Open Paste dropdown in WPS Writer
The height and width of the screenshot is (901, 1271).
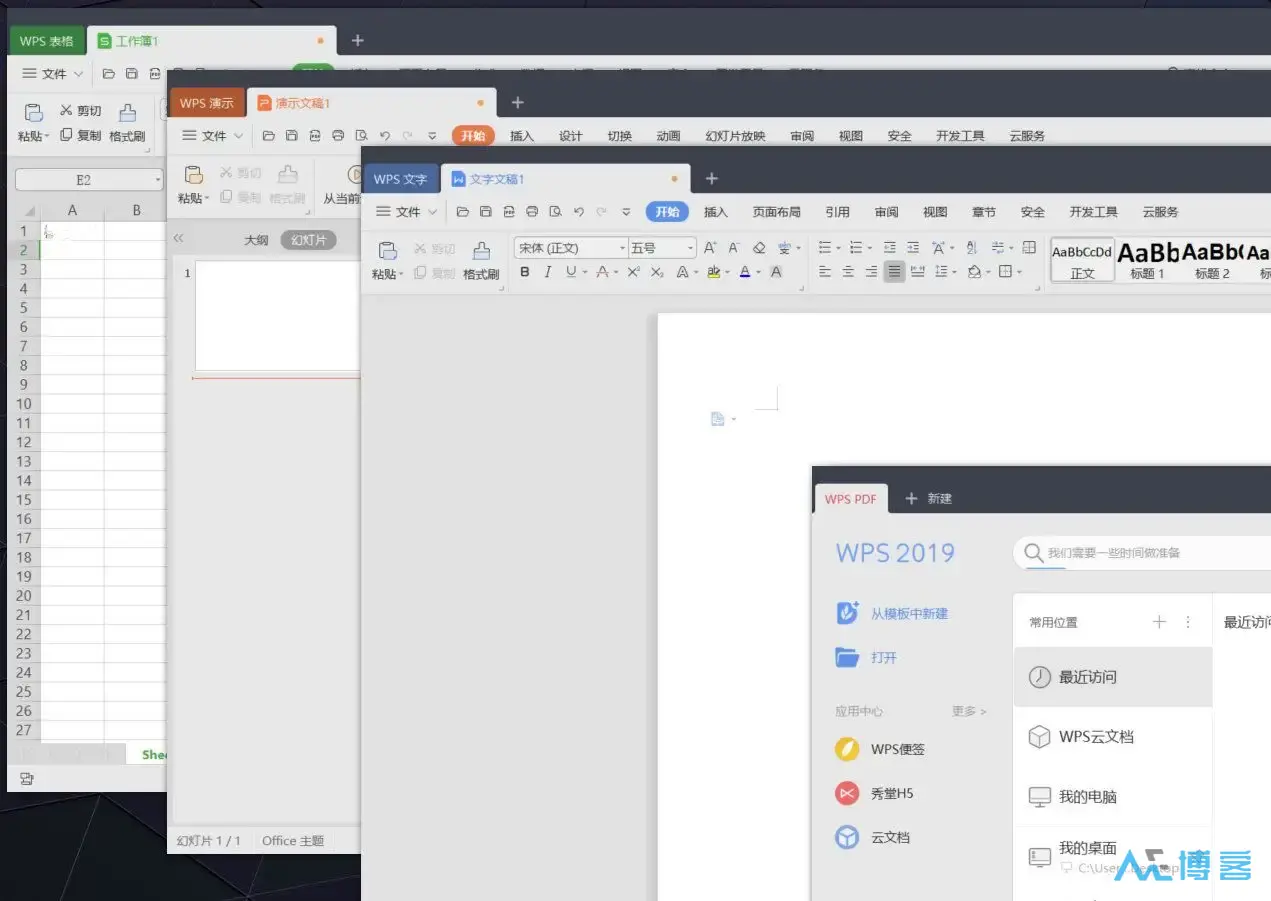click(401, 275)
